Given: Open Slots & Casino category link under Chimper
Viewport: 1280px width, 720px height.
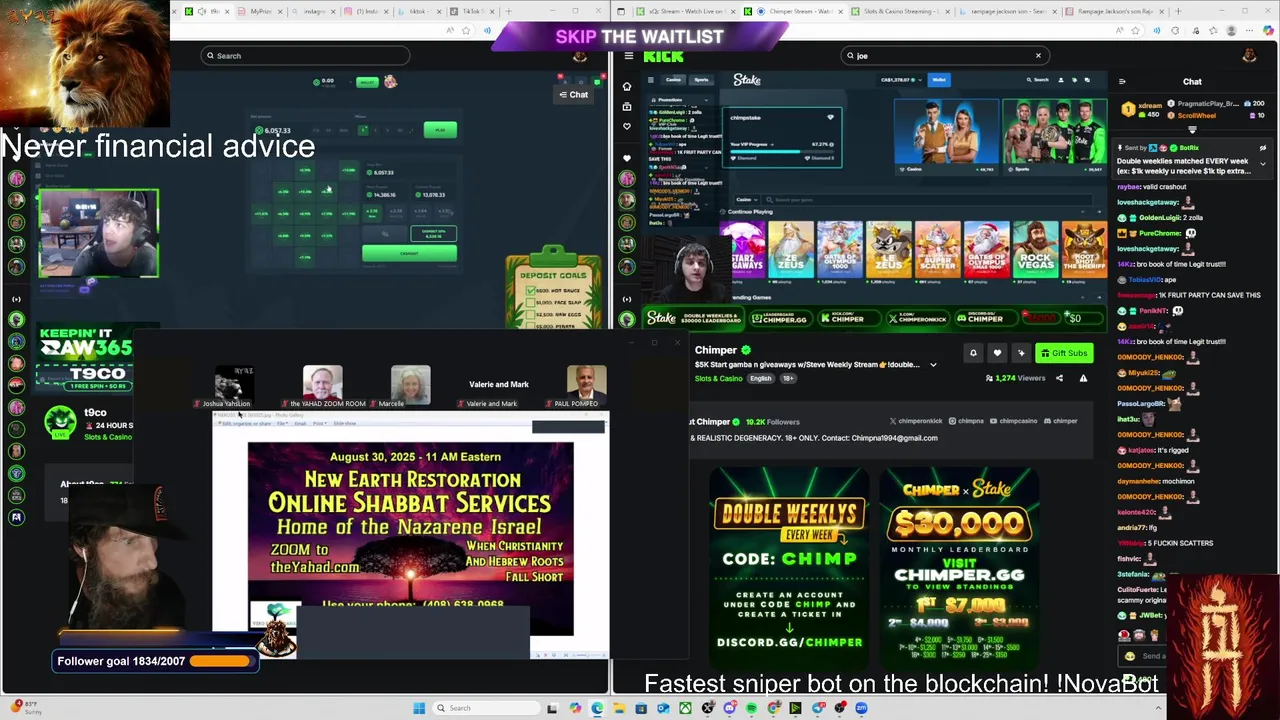Looking at the screenshot, I should pyautogui.click(x=719, y=379).
